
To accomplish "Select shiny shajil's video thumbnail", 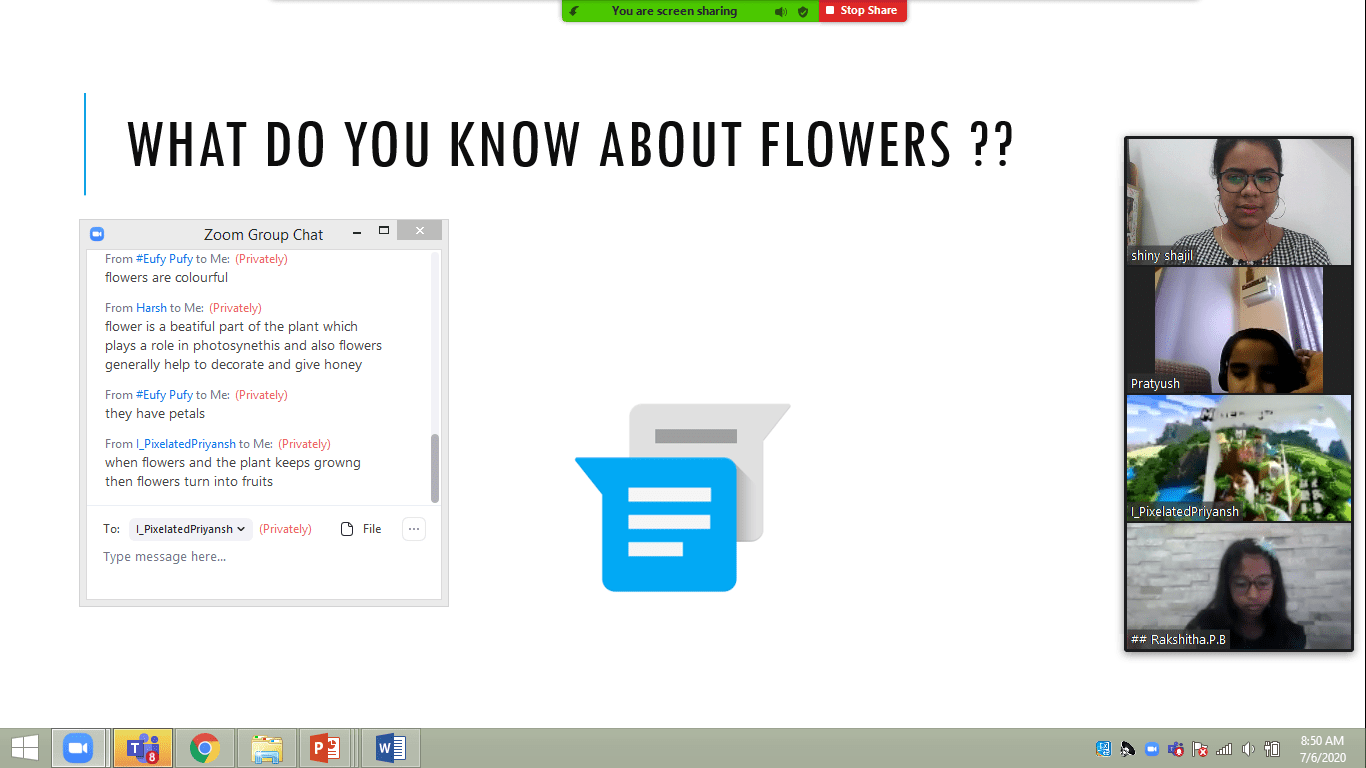I will point(1237,200).
